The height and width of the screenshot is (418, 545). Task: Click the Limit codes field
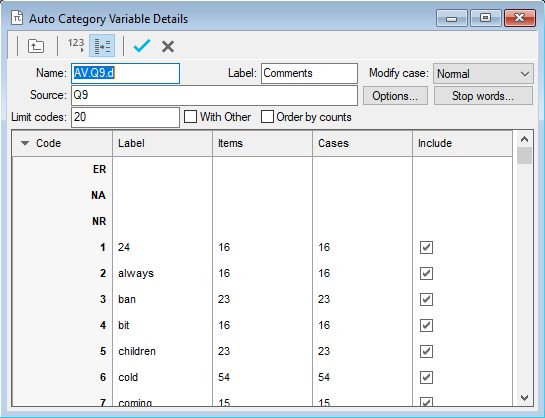[125, 117]
